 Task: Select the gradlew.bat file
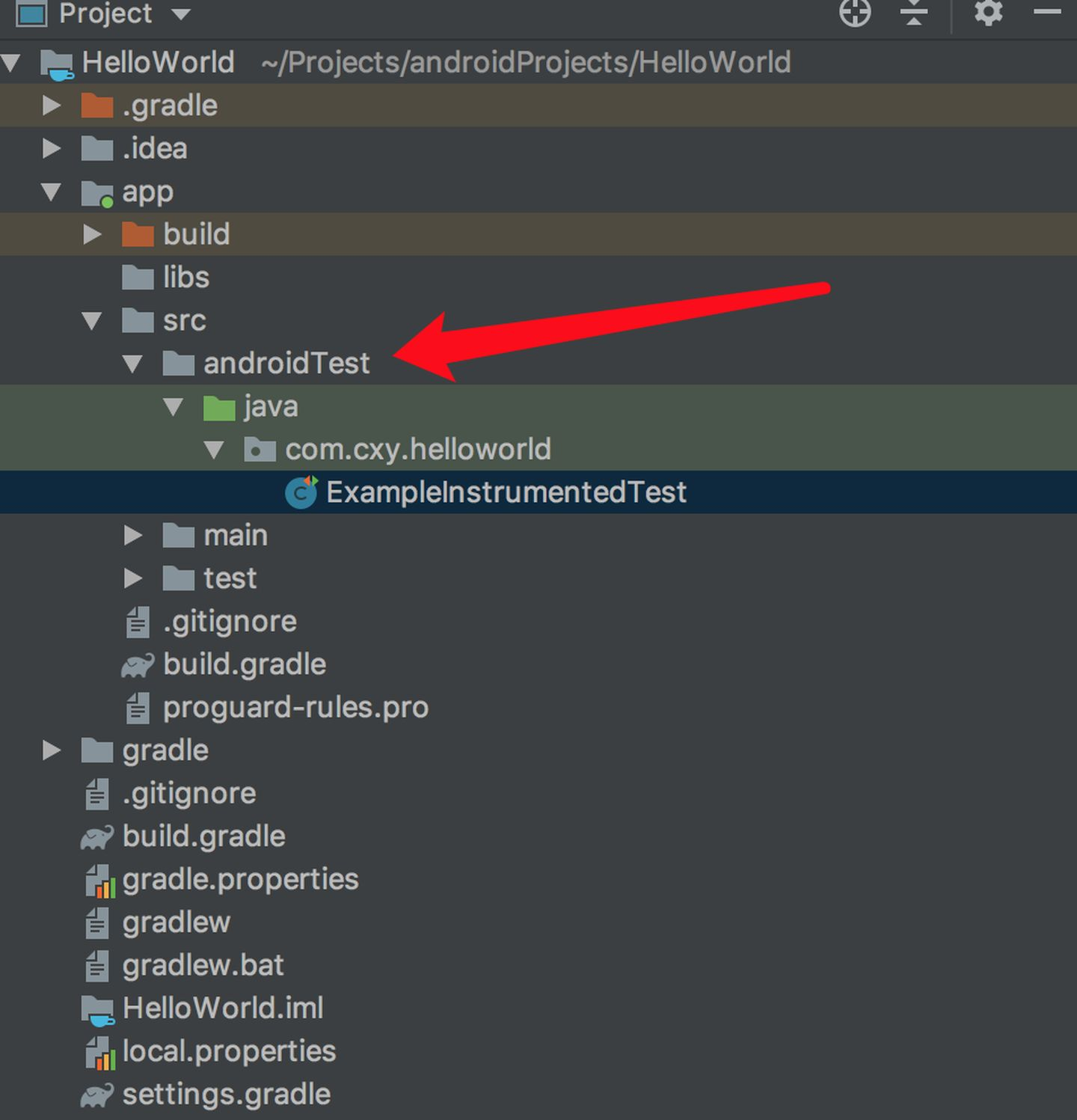[203, 966]
